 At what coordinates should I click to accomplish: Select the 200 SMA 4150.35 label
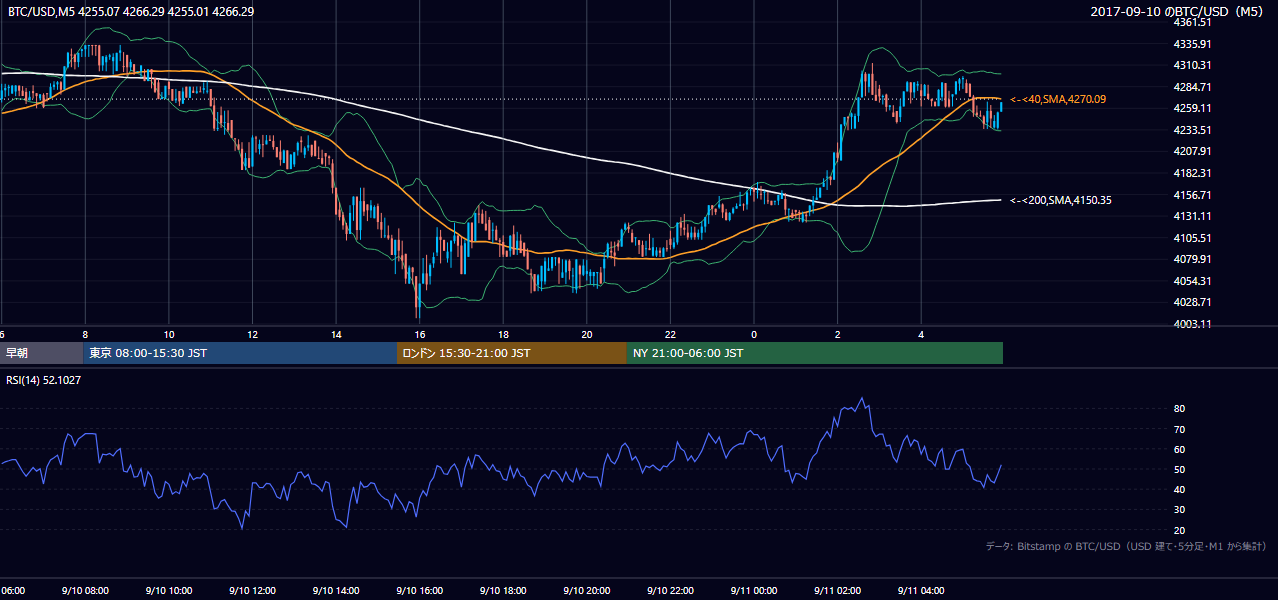tap(1061, 200)
